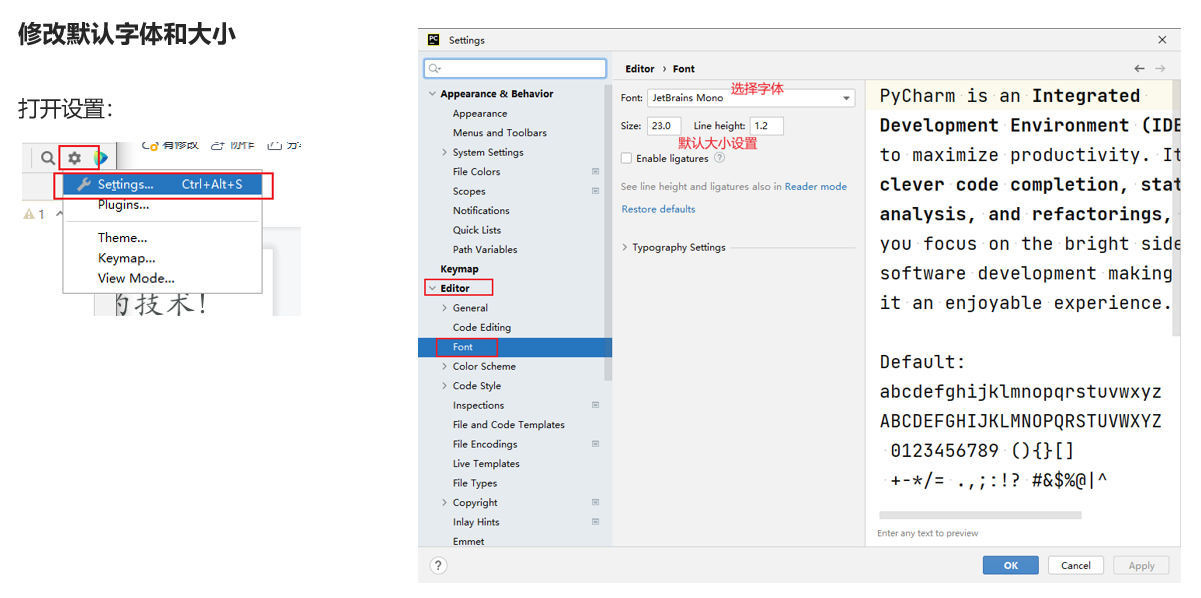Click the Cancel button
Image resolution: width=1201 pixels, height=598 pixels.
(1076, 565)
